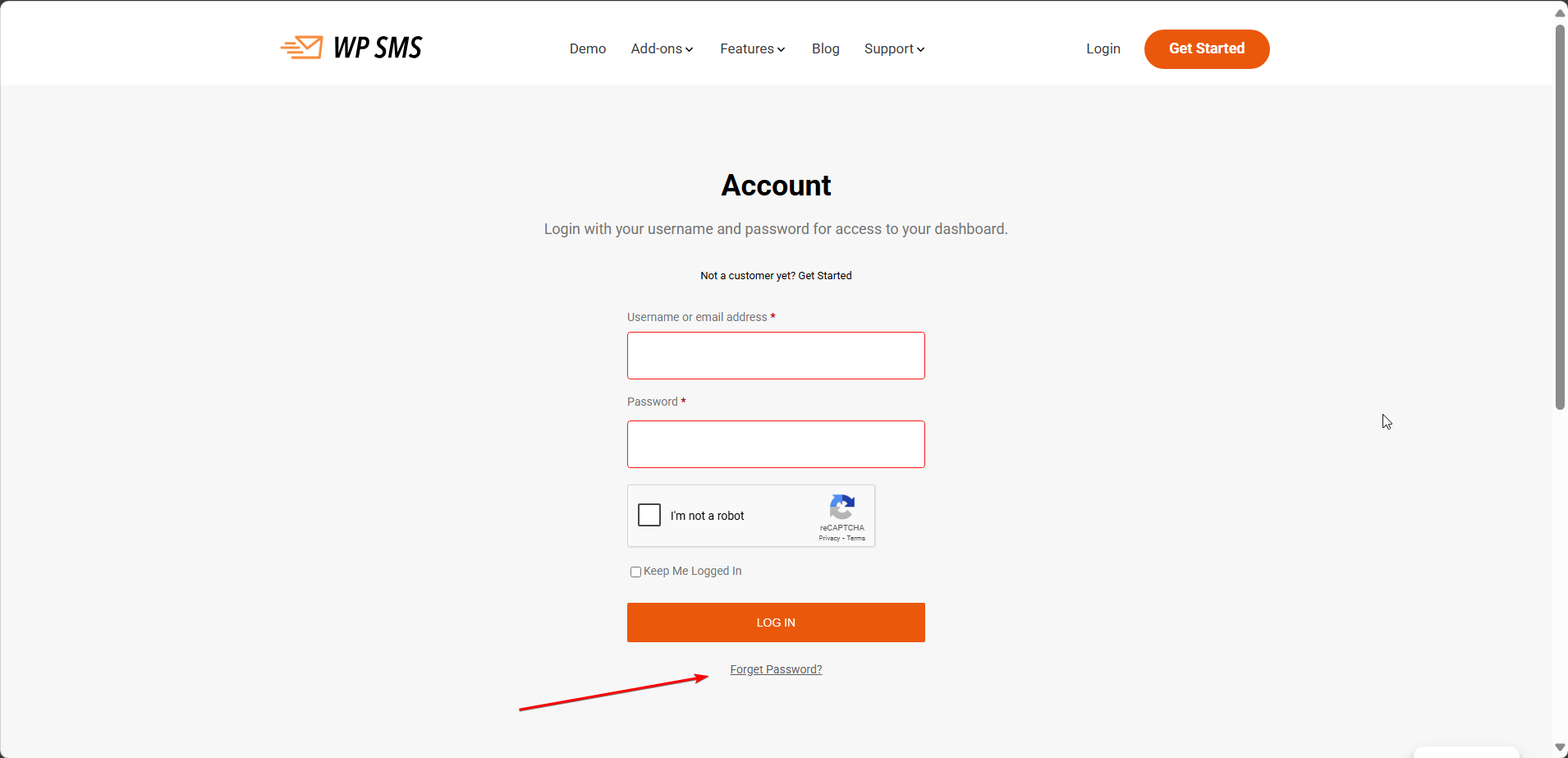Click the LOG IN button

pos(776,622)
